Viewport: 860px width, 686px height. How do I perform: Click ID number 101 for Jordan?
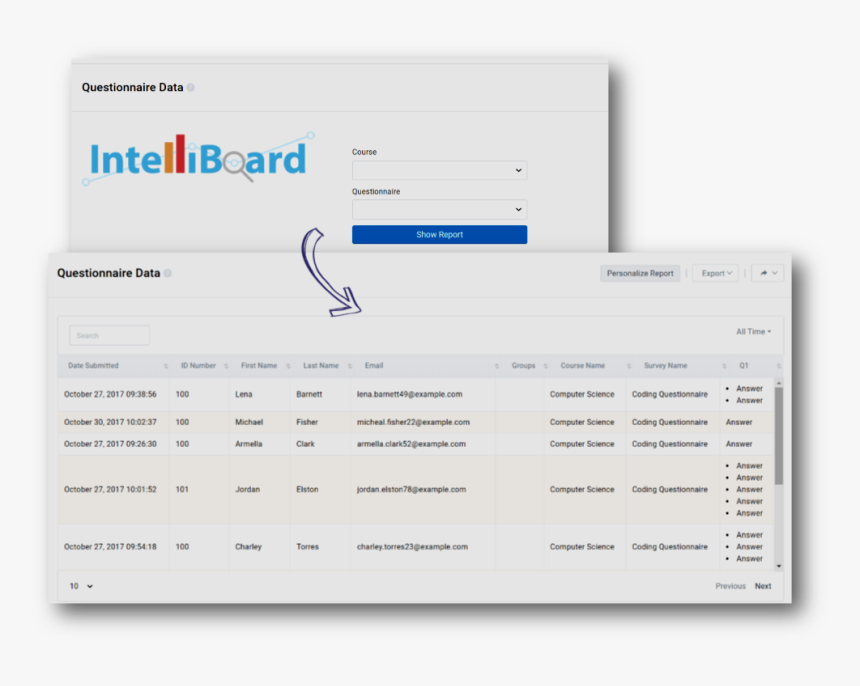pyautogui.click(x=182, y=489)
